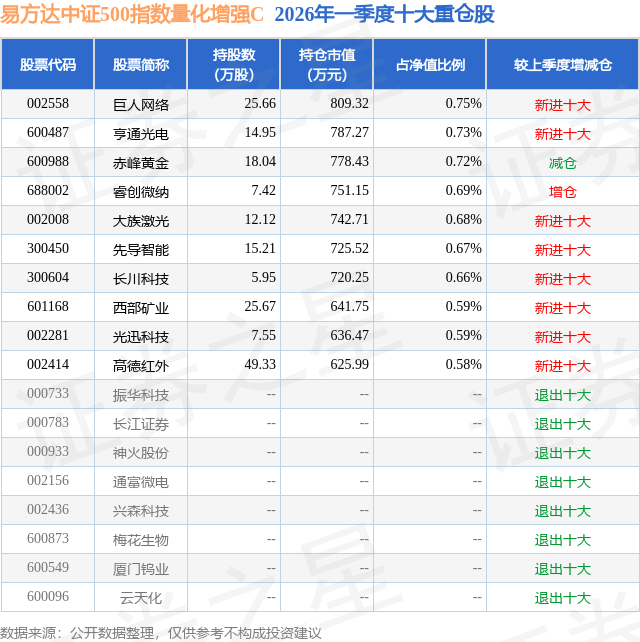This screenshot has width=640, height=642.
Task: Click the fund title 易方达中证500指数量化增强C
Action: [x=132, y=14]
